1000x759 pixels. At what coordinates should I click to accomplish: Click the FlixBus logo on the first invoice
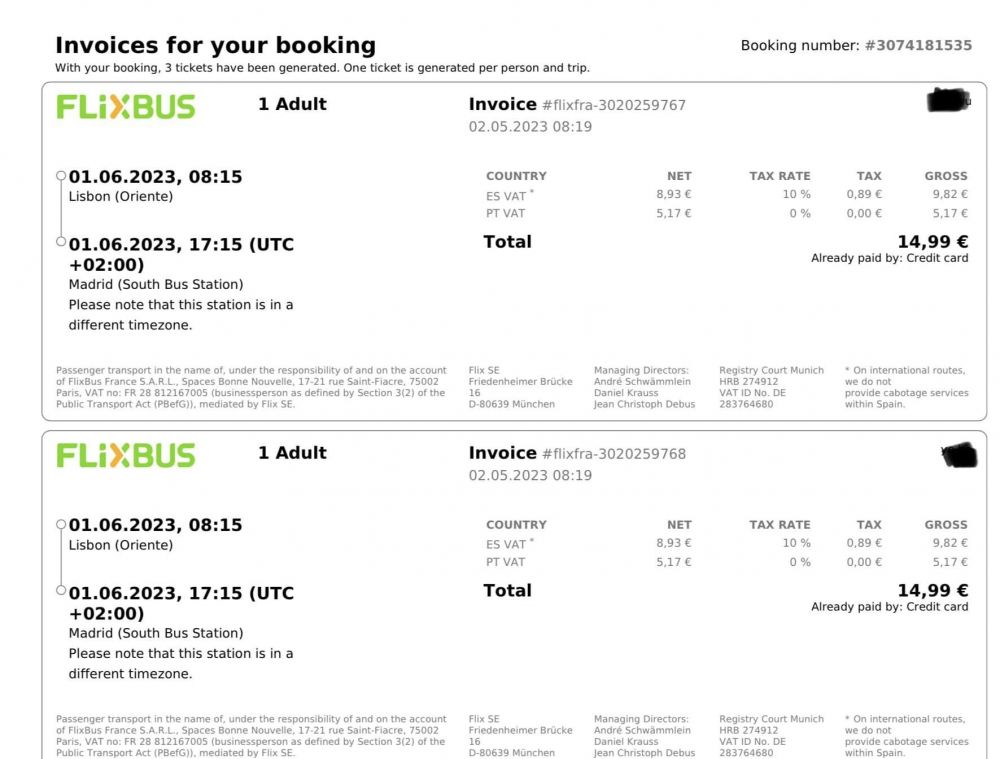pos(126,107)
